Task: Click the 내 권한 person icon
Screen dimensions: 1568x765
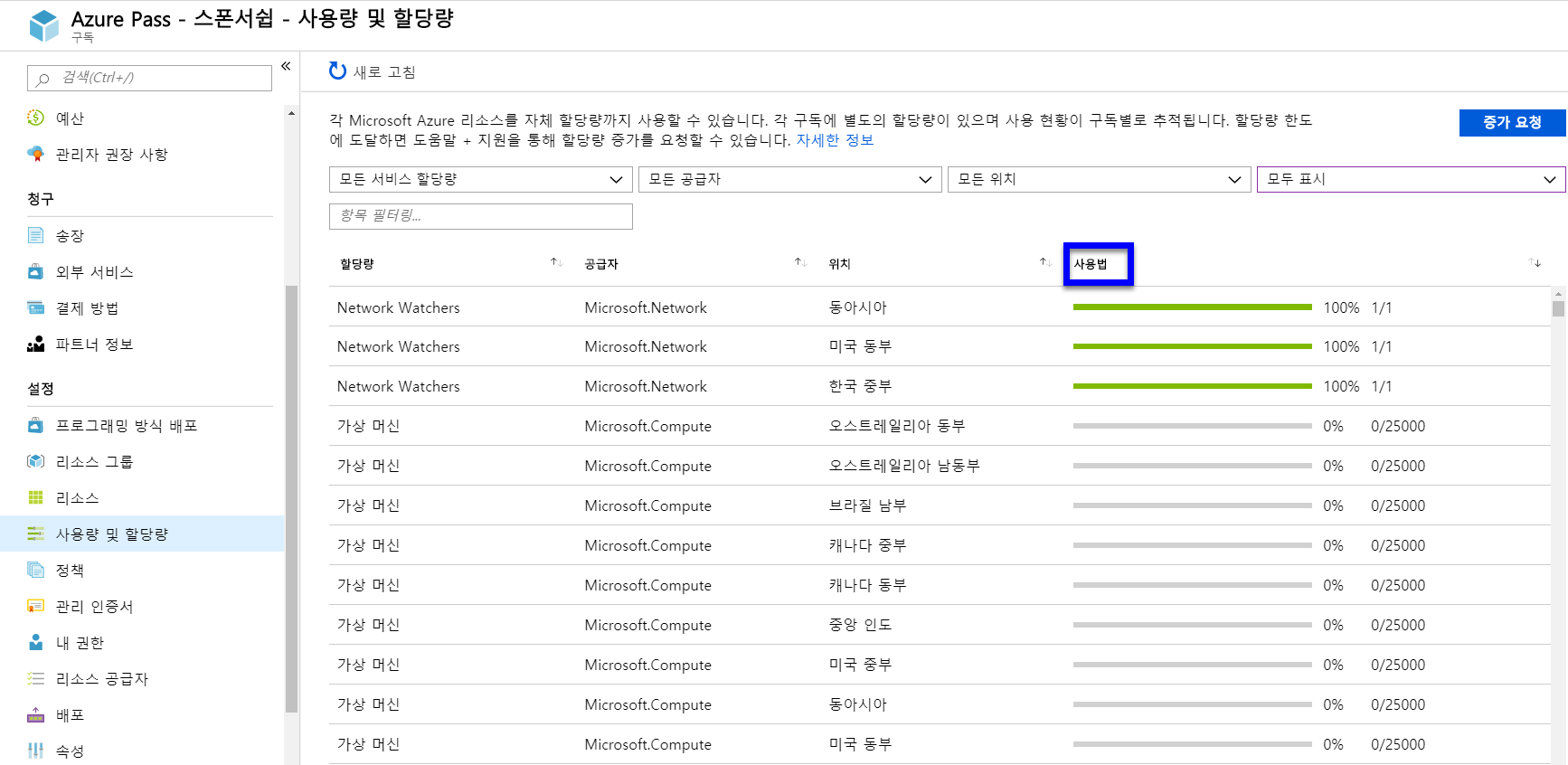Action: tap(35, 642)
